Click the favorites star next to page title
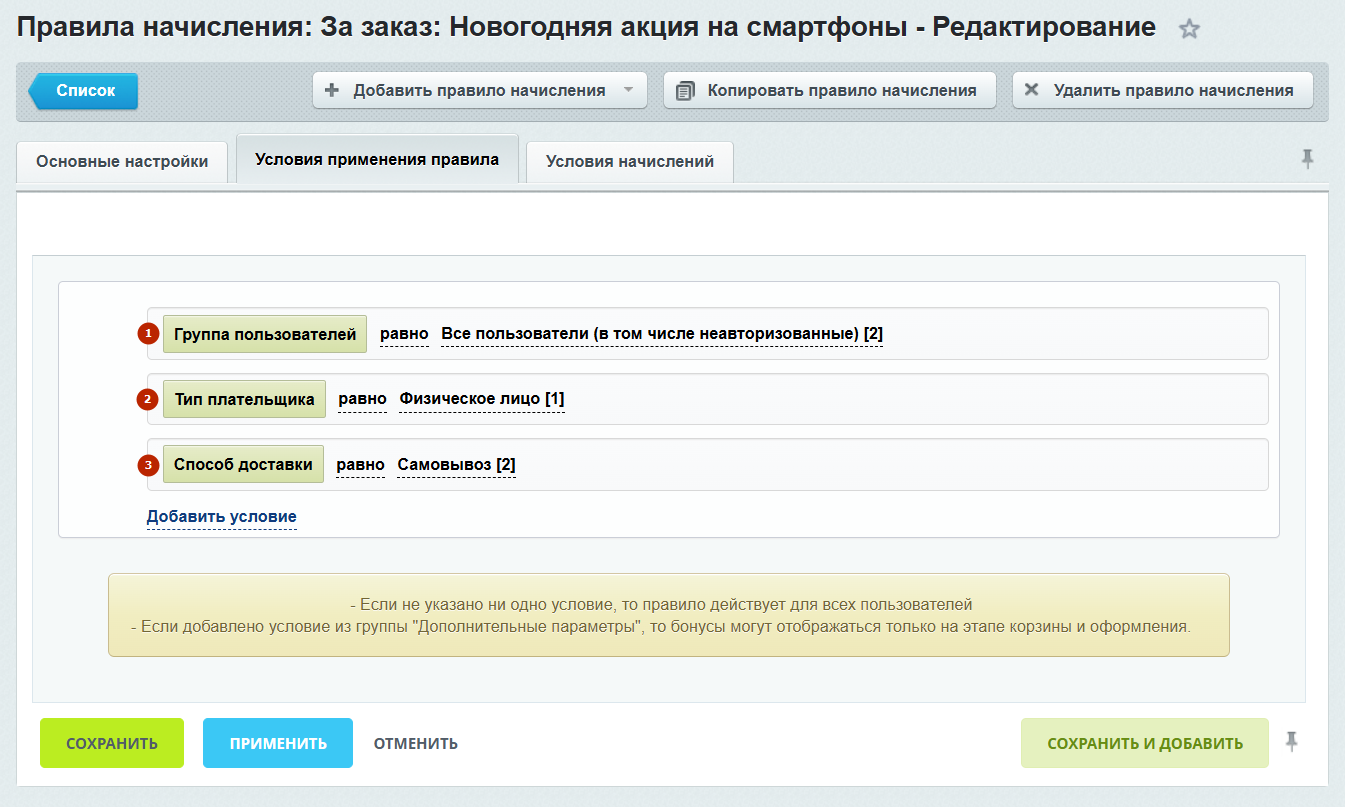Image resolution: width=1345 pixels, height=807 pixels. pyautogui.click(x=1189, y=29)
